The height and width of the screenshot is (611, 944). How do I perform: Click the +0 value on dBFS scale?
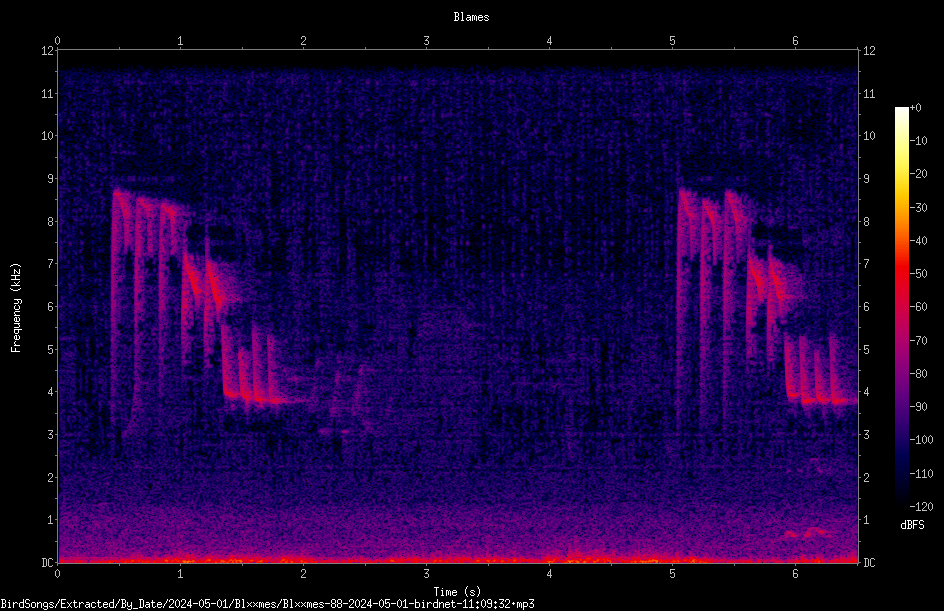click(915, 107)
